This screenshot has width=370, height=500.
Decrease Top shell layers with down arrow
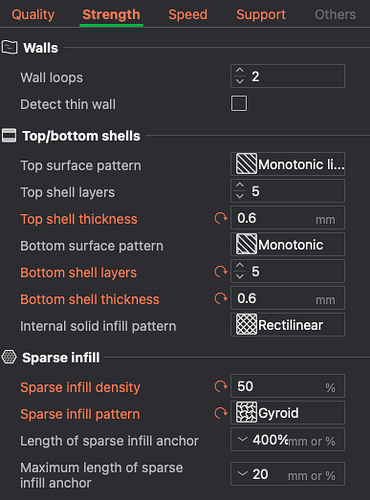pyautogui.click(x=240, y=196)
